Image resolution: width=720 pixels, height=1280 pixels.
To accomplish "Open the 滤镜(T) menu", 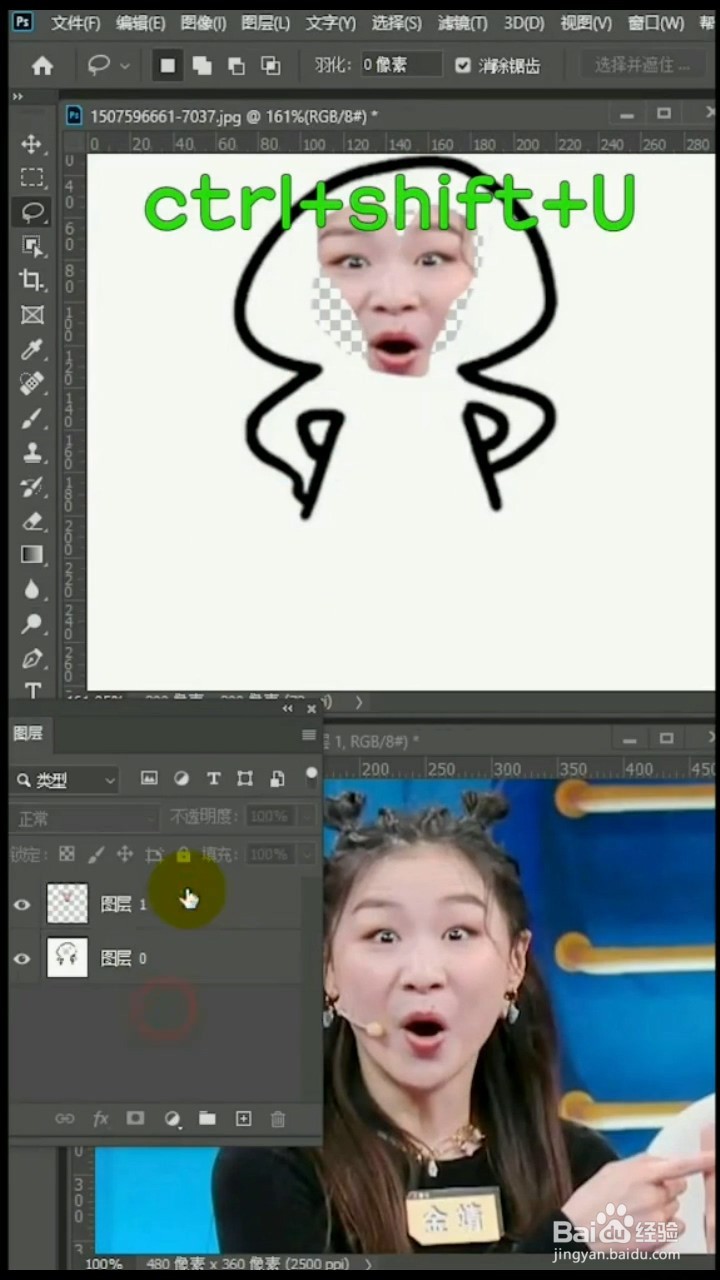I will [x=463, y=23].
